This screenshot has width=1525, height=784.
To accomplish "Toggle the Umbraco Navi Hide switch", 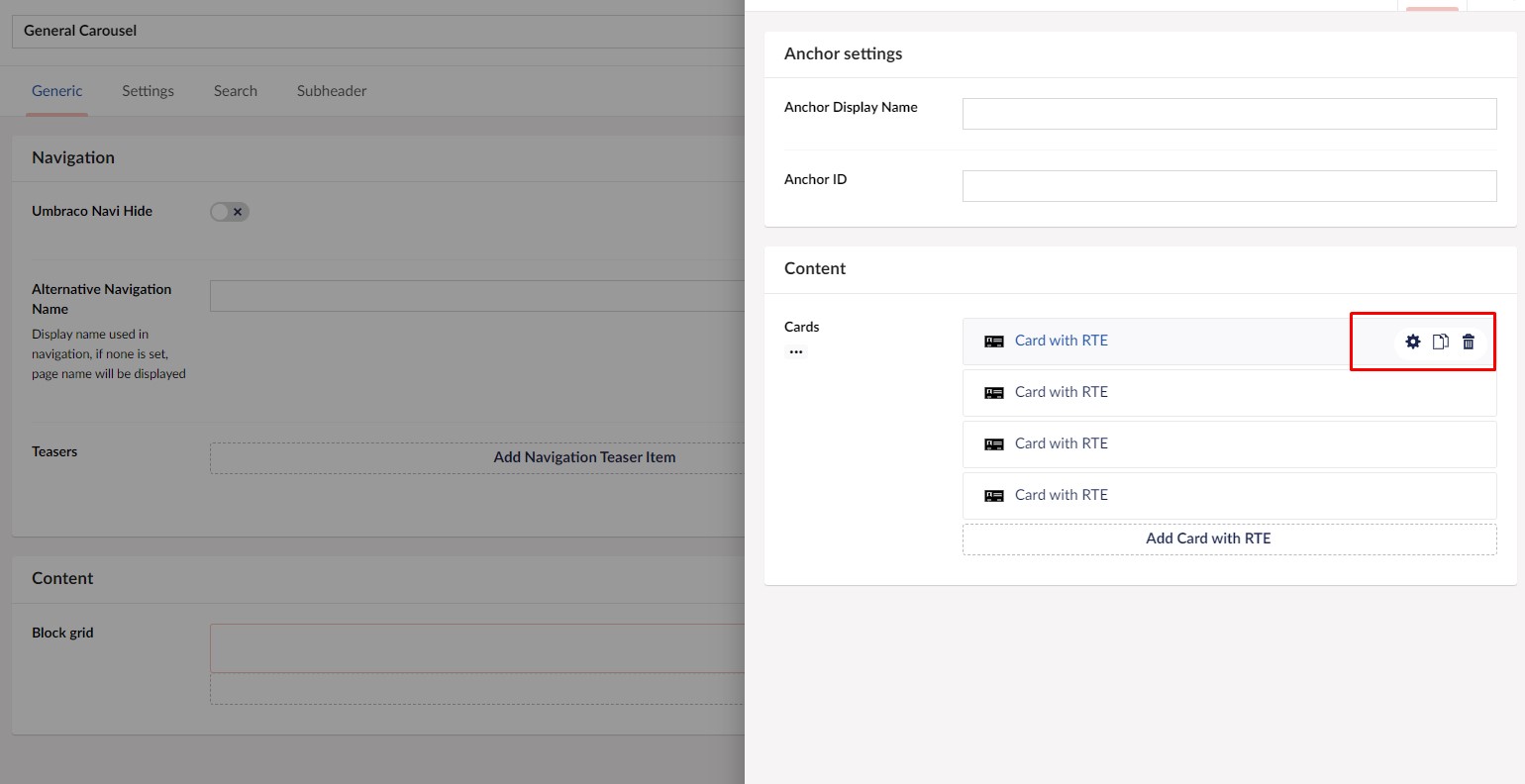I will [230, 212].
